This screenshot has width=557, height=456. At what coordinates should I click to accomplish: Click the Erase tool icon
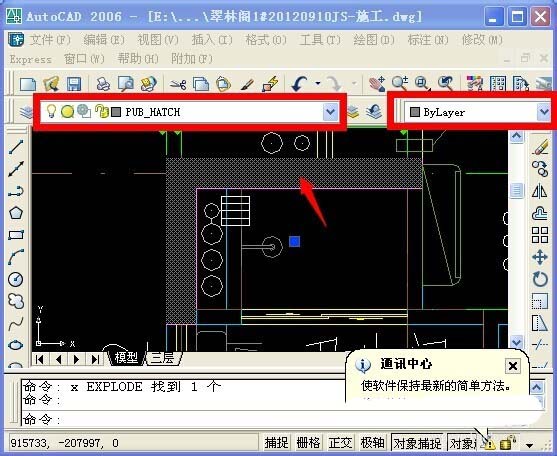[x=540, y=147]
